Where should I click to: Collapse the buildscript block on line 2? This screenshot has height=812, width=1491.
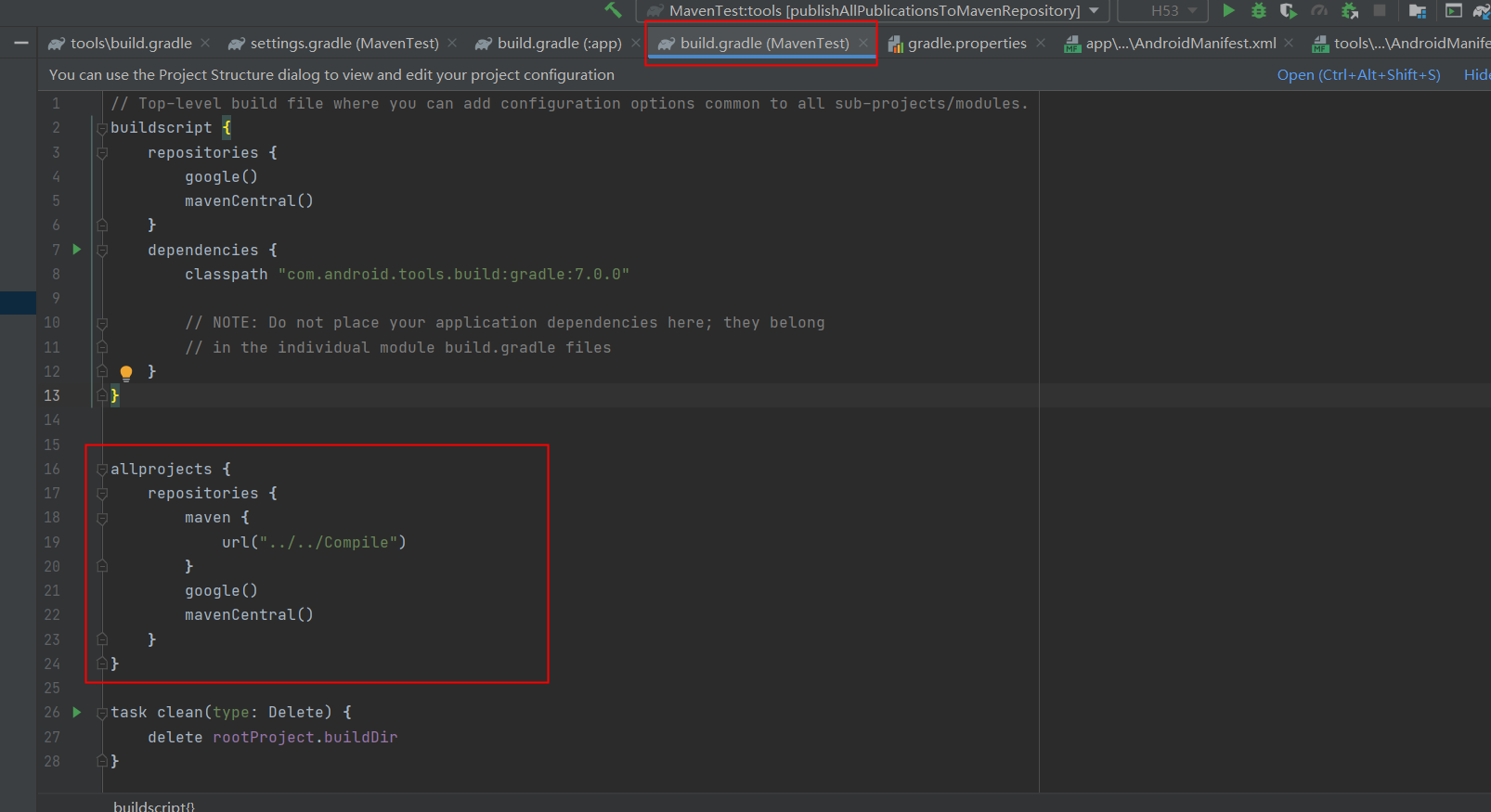point(102,128)
